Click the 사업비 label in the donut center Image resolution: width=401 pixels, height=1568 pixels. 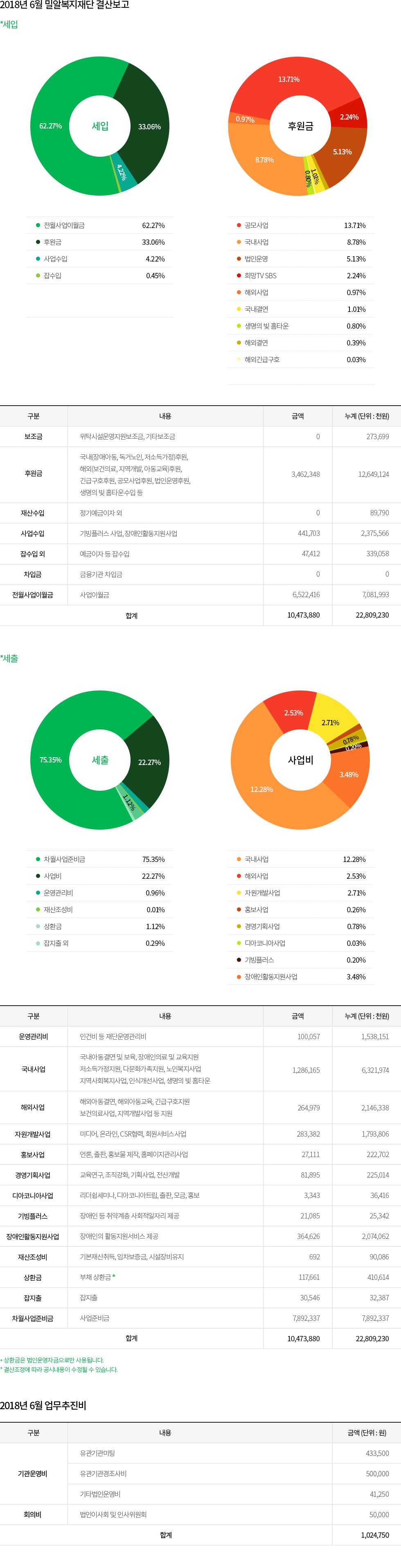300,760
